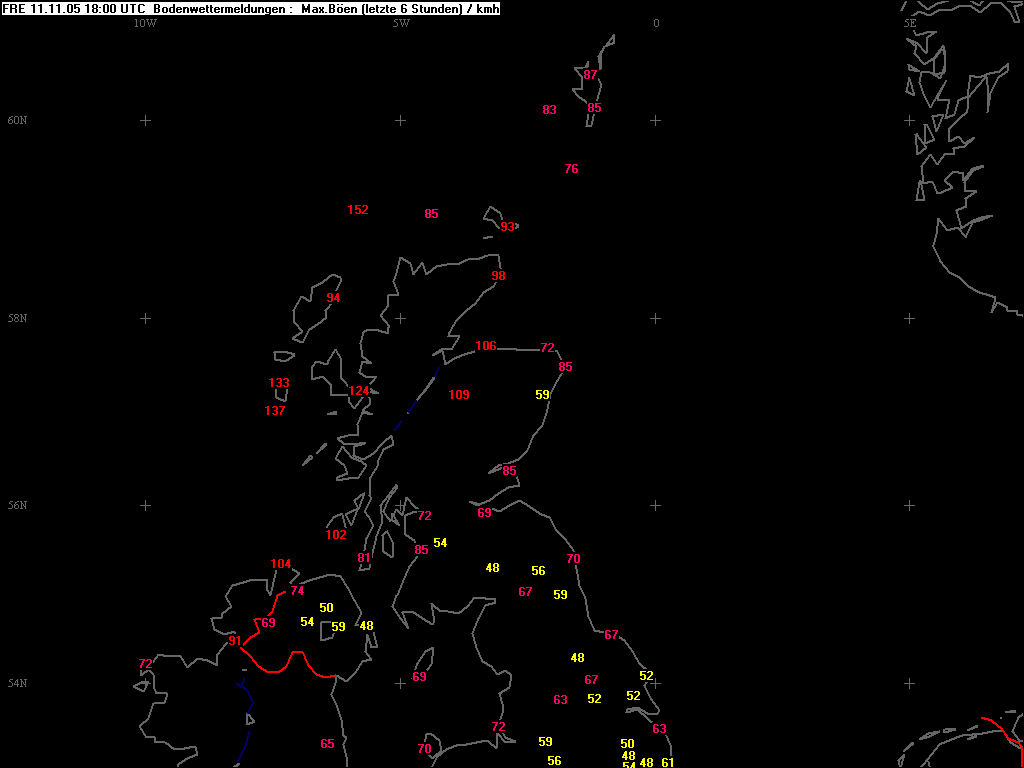Click the 5E longitude label
The height and width of the screenshot is (768, 1024).
tap(910, 23)
